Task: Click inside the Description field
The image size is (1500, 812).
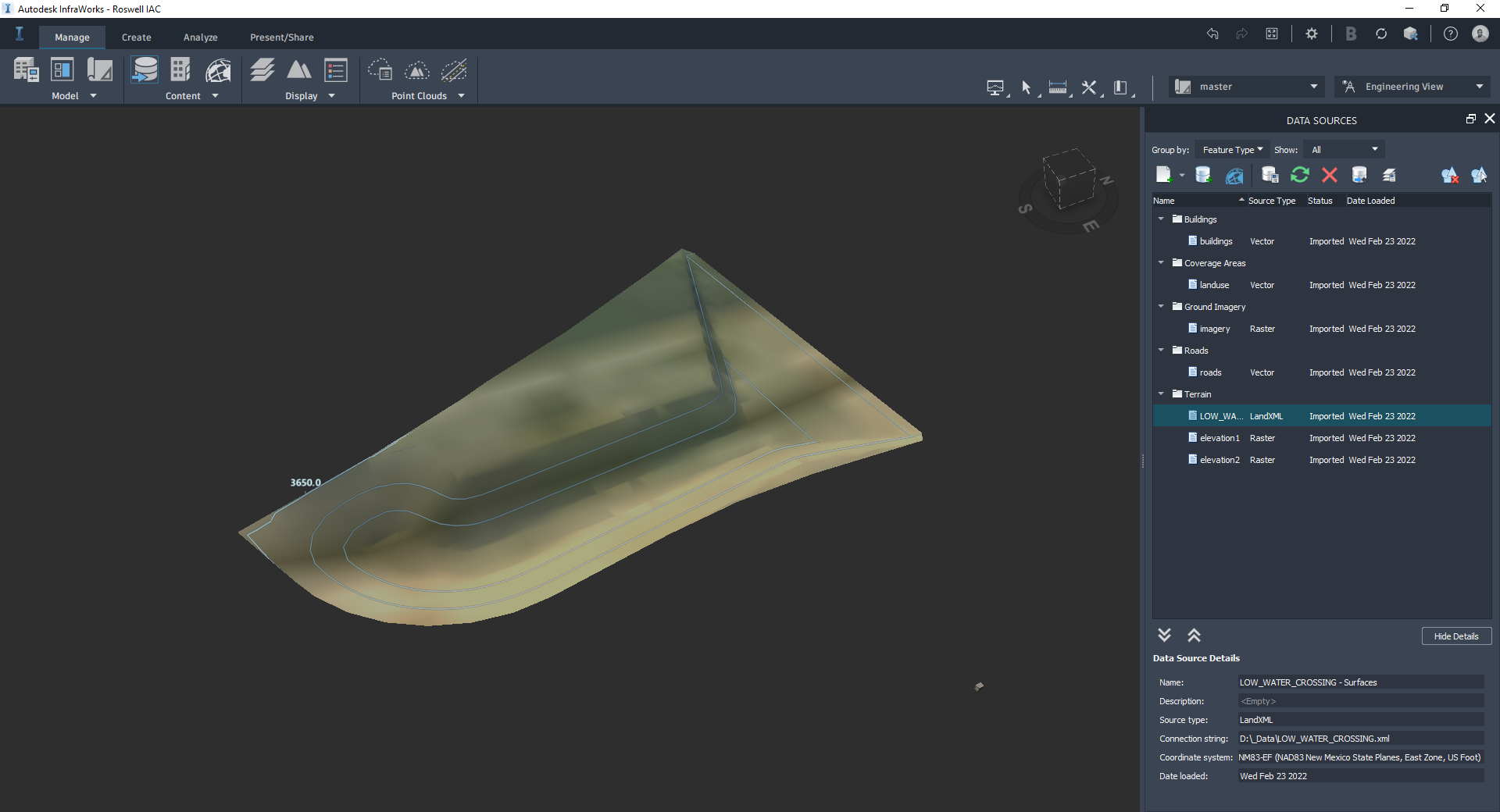Action: (x=1359, y=701)
